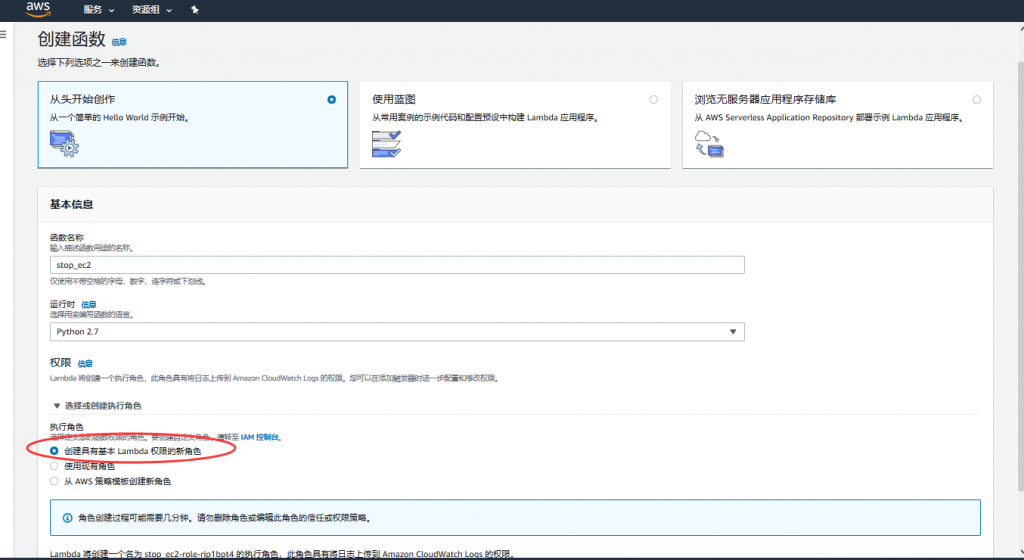Open the Python 2.7 runtime dropdown
This screenshot has width=1024, height=560.
[397, 332]
